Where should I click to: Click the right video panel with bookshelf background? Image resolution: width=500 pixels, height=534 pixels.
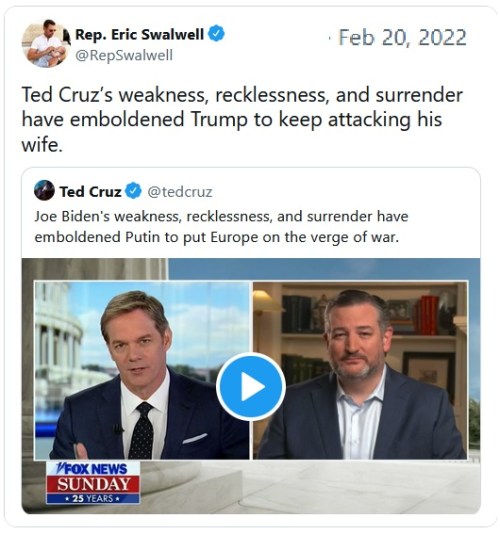pos(360,370)
